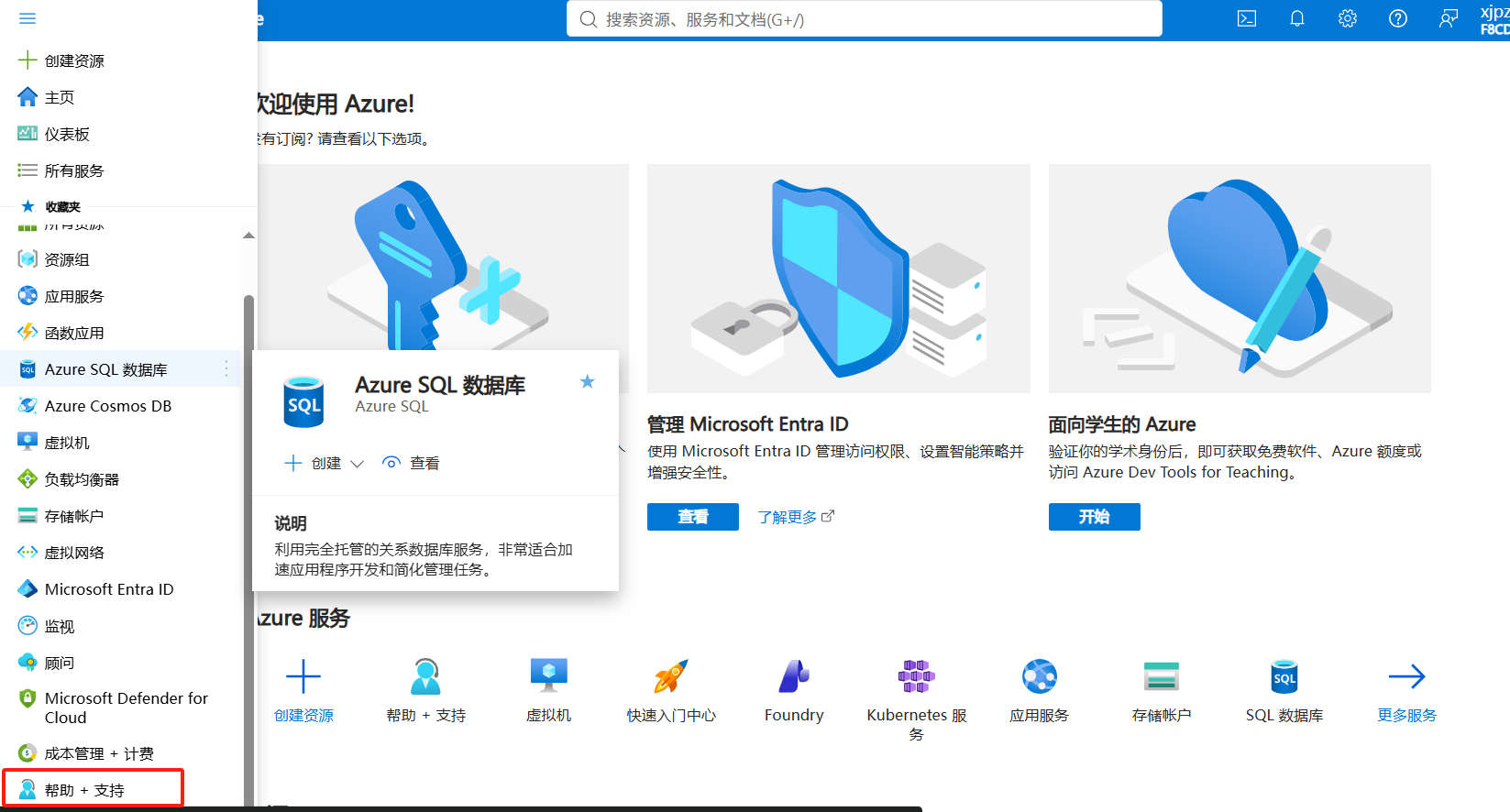This screenshot has height=812, width=1510.
Task: Open Foundry from Azure services
Action: [x=794, y=692]
